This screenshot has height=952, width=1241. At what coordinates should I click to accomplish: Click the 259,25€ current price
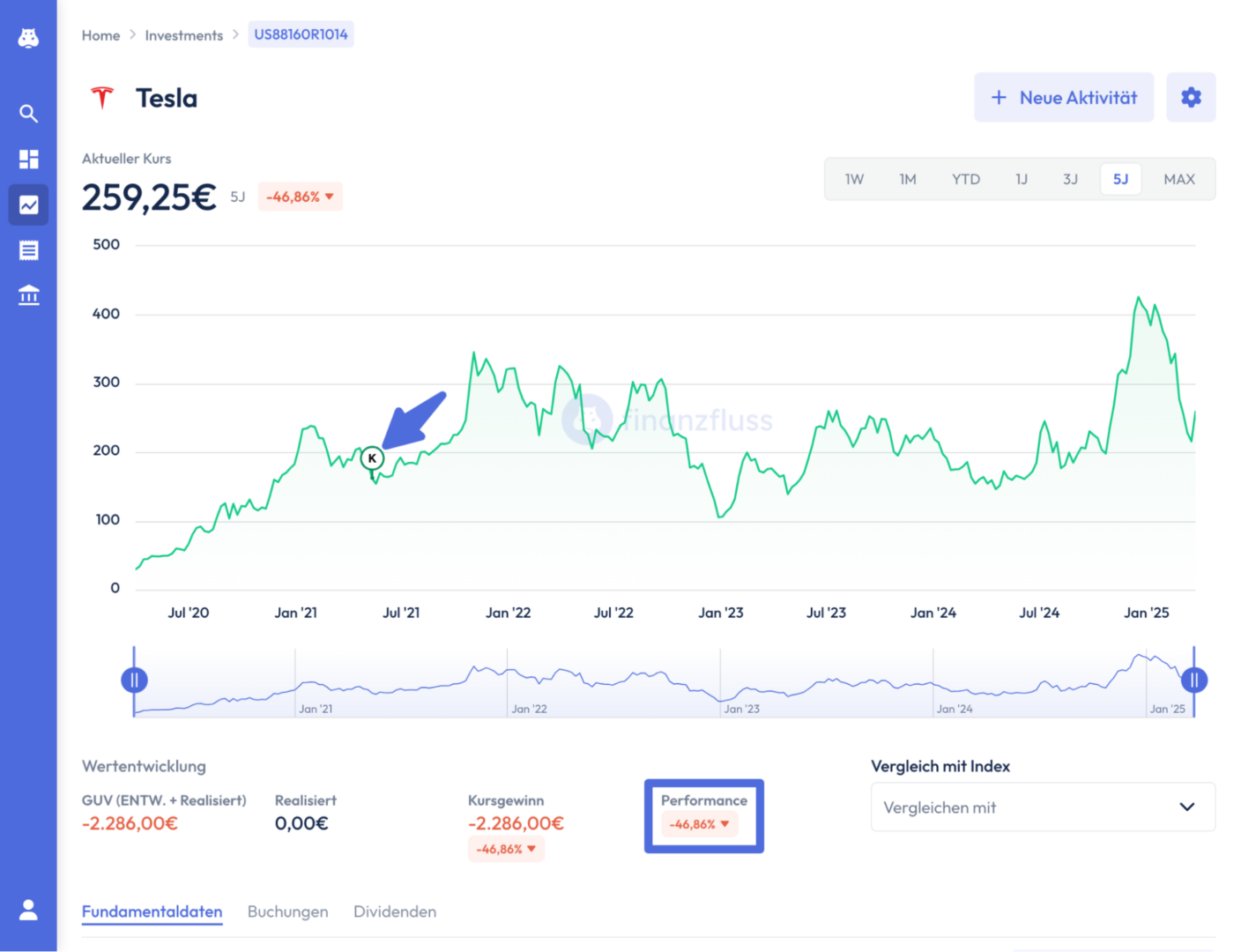[x=149, y=197]
